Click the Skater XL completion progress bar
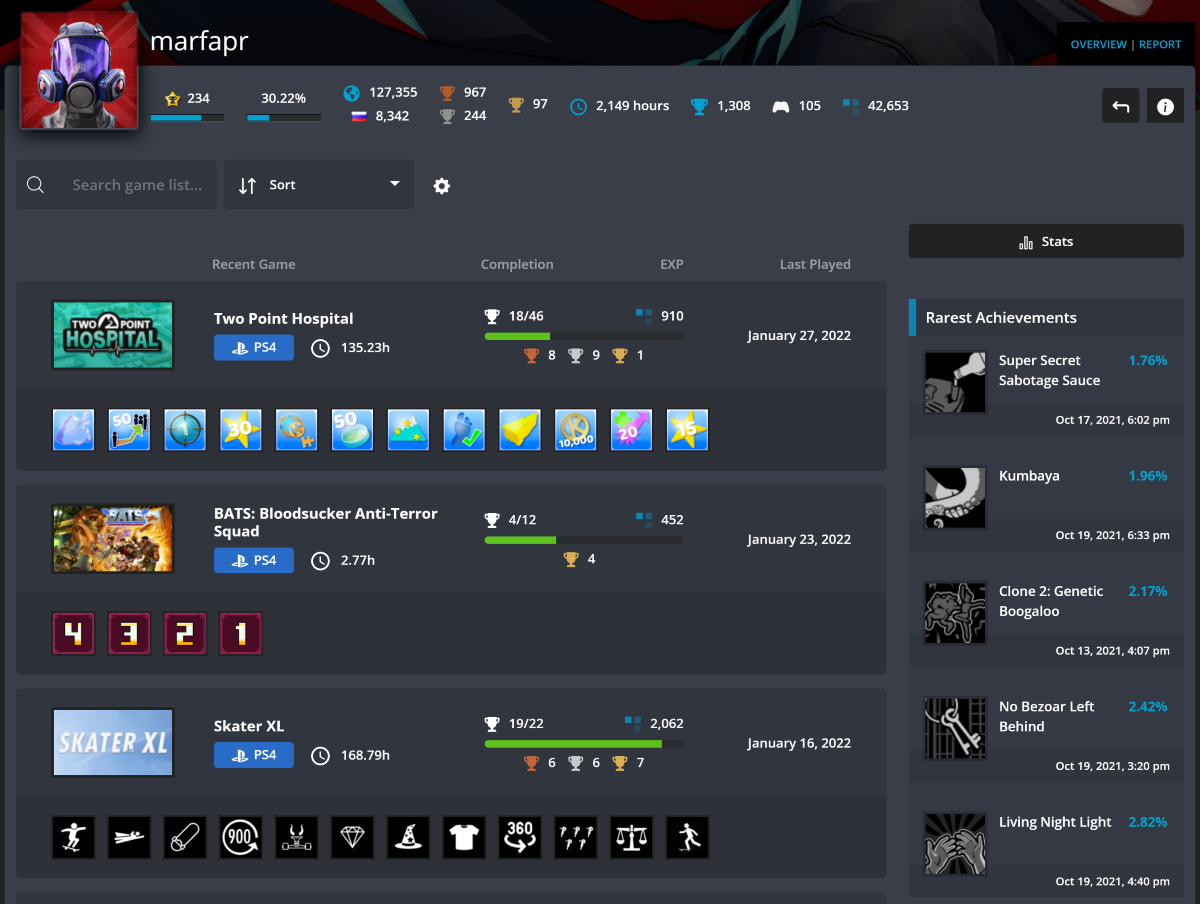Screen dimensions: 1200x904 584,744
